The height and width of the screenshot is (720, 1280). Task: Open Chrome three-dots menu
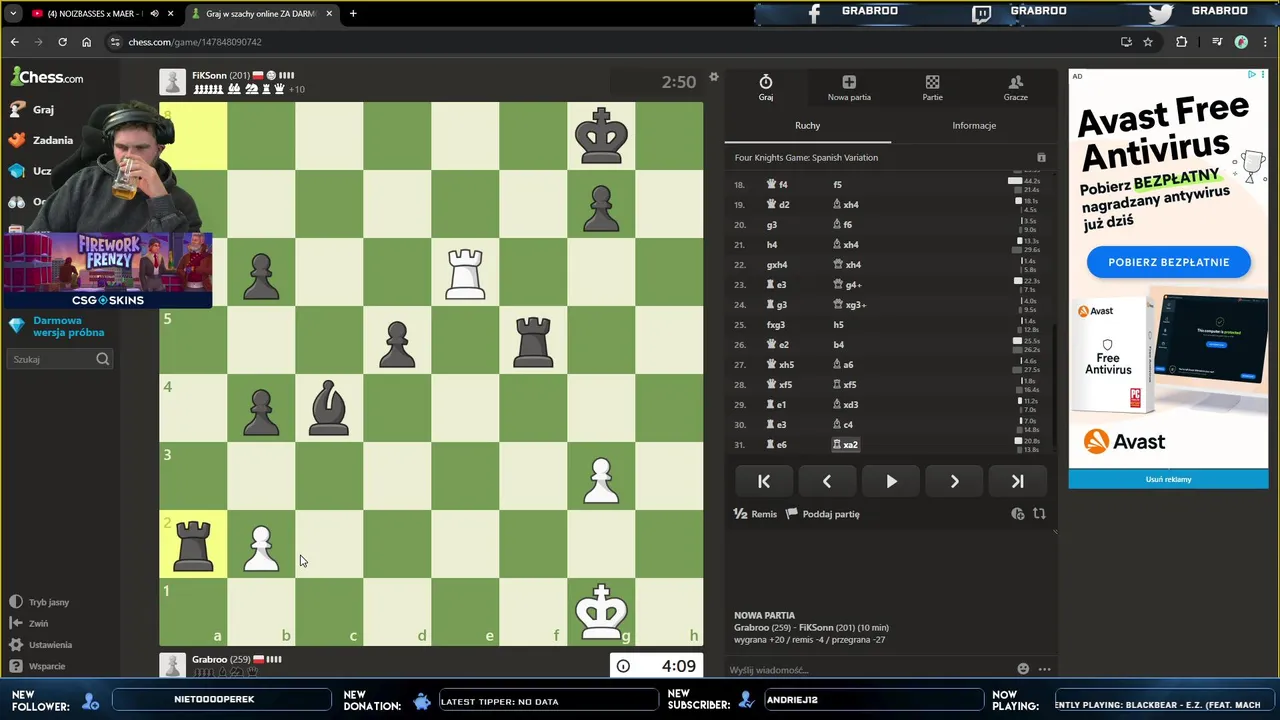1264,42
